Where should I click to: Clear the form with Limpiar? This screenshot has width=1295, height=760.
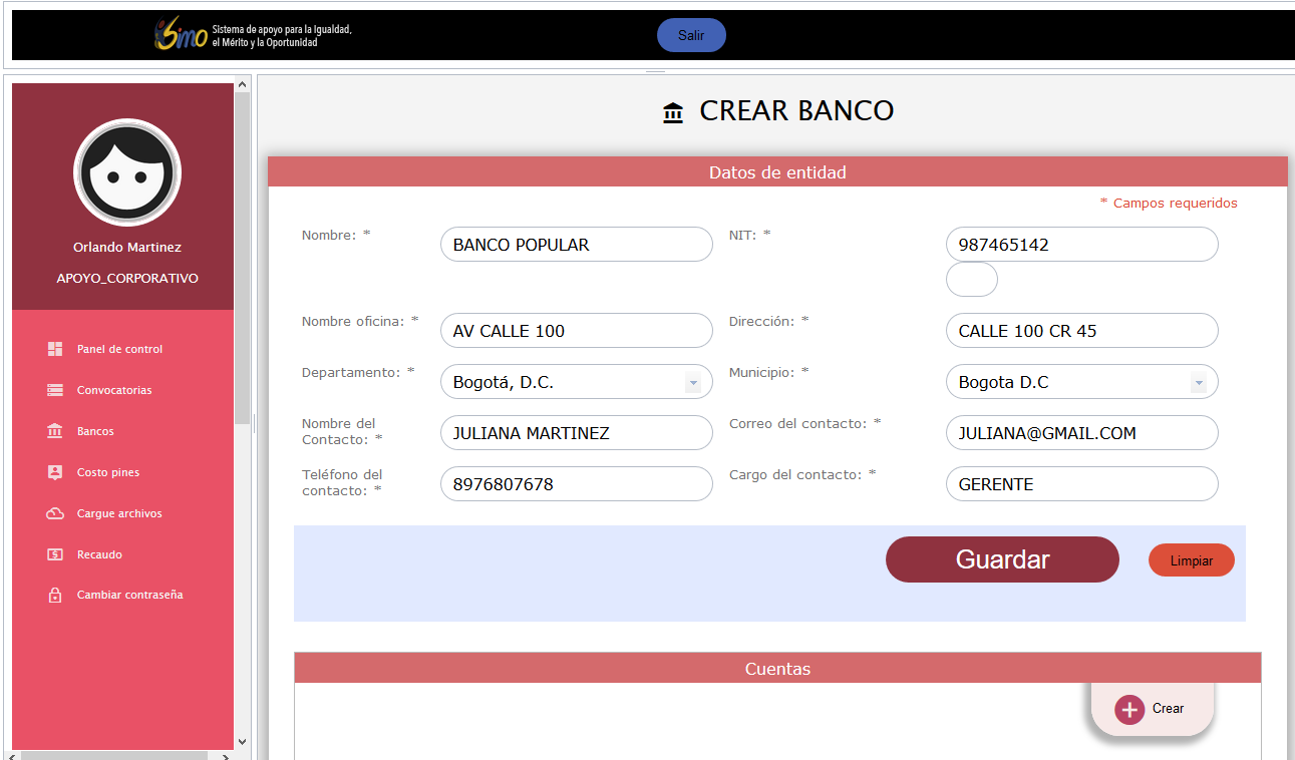(1191, 561)
